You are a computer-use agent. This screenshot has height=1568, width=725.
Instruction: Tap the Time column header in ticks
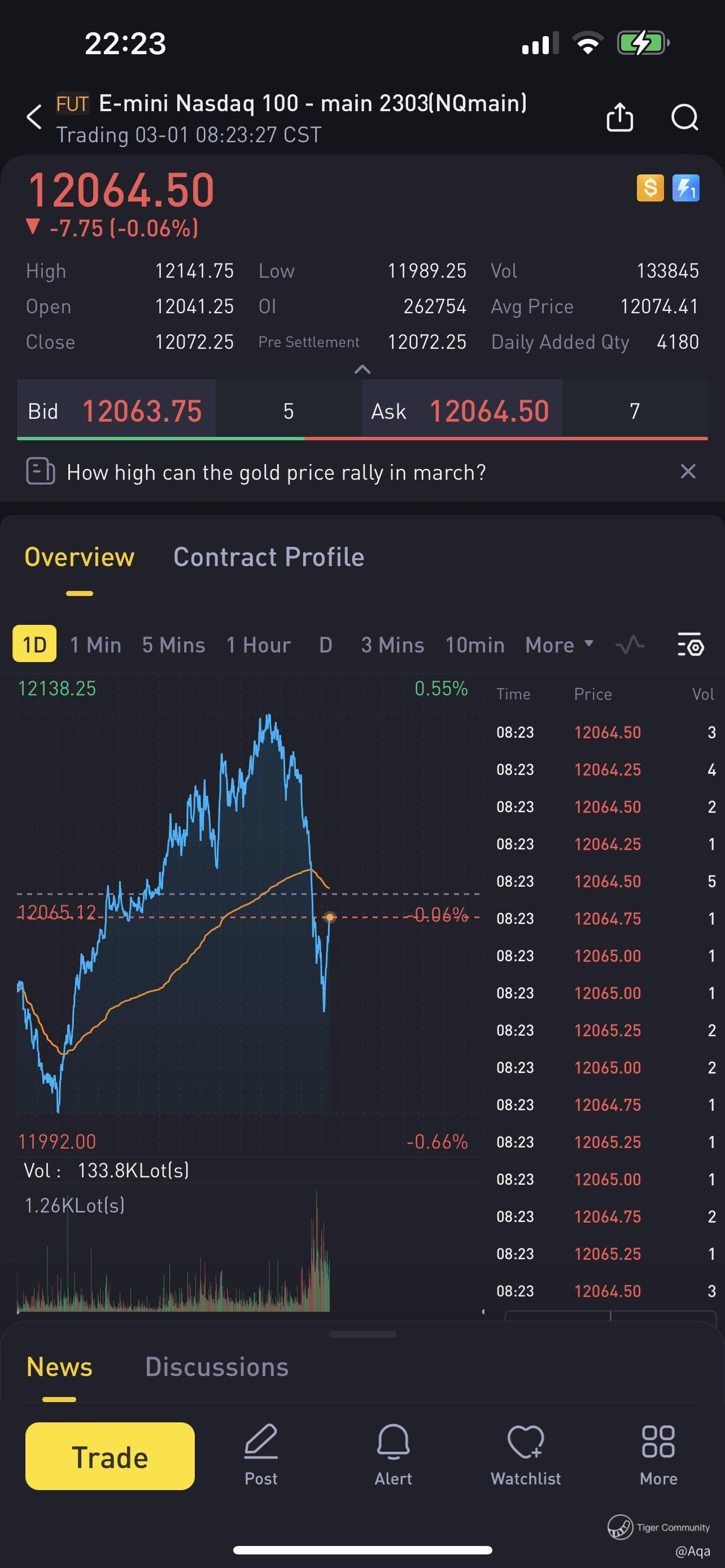coord(513,694)
